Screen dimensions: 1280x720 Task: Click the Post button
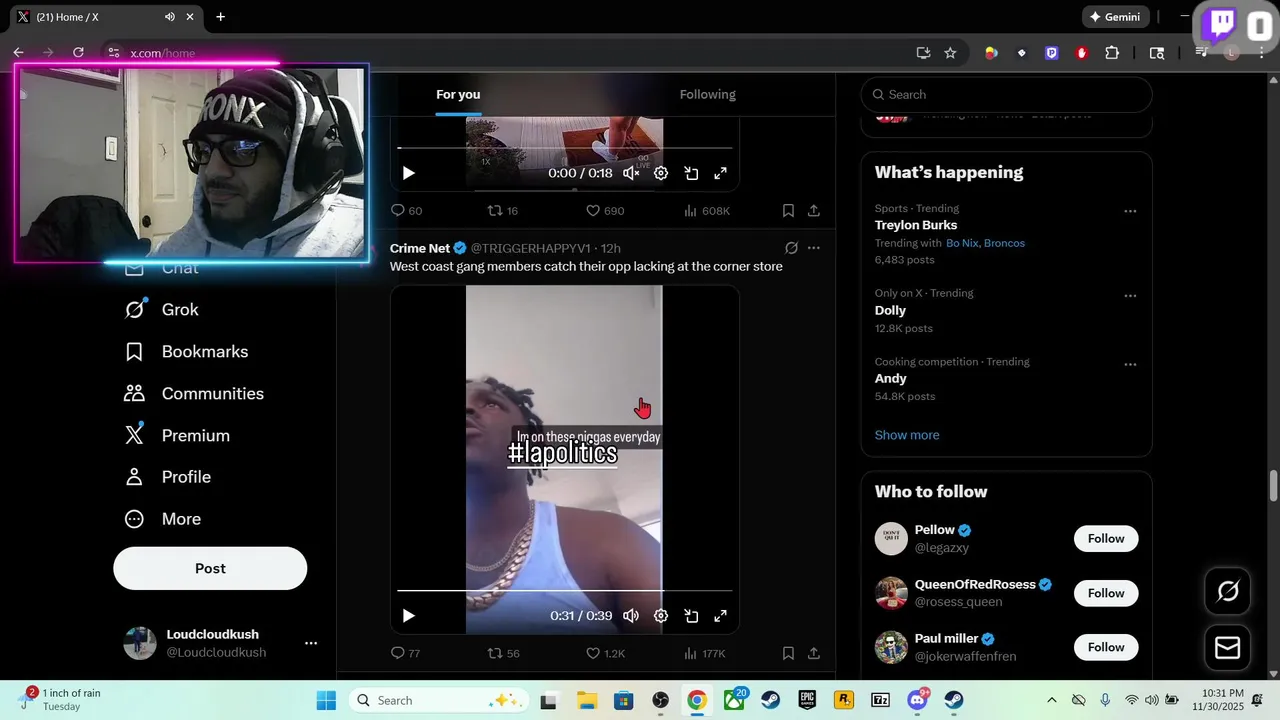[210, 568]
